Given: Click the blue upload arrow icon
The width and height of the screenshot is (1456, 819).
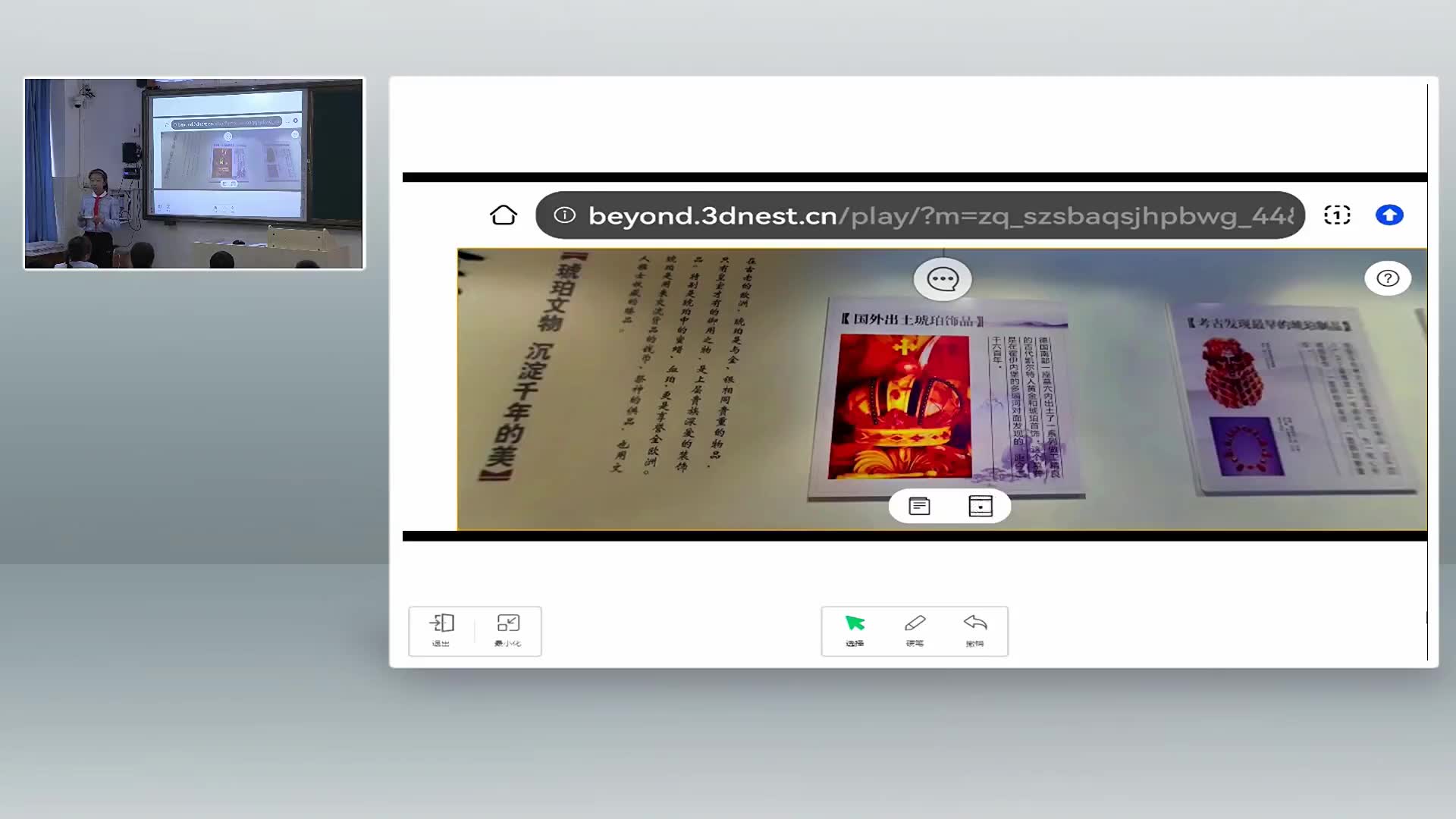Looking at the screenshot, I should tap(1389, 215).
